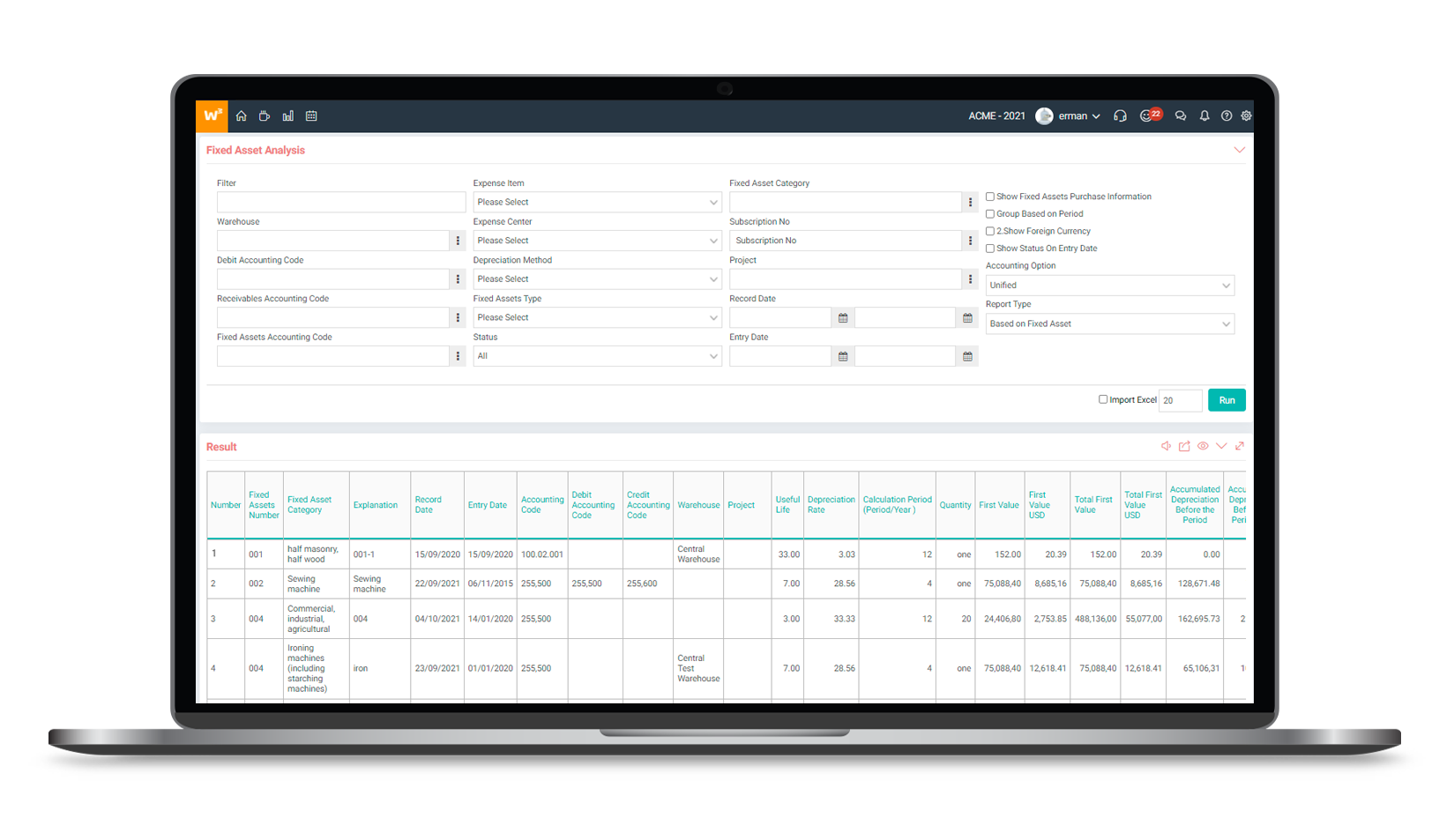Tick the Import Excel checkbox
Screen dimensions: 1454x840
pos(1102,399)
